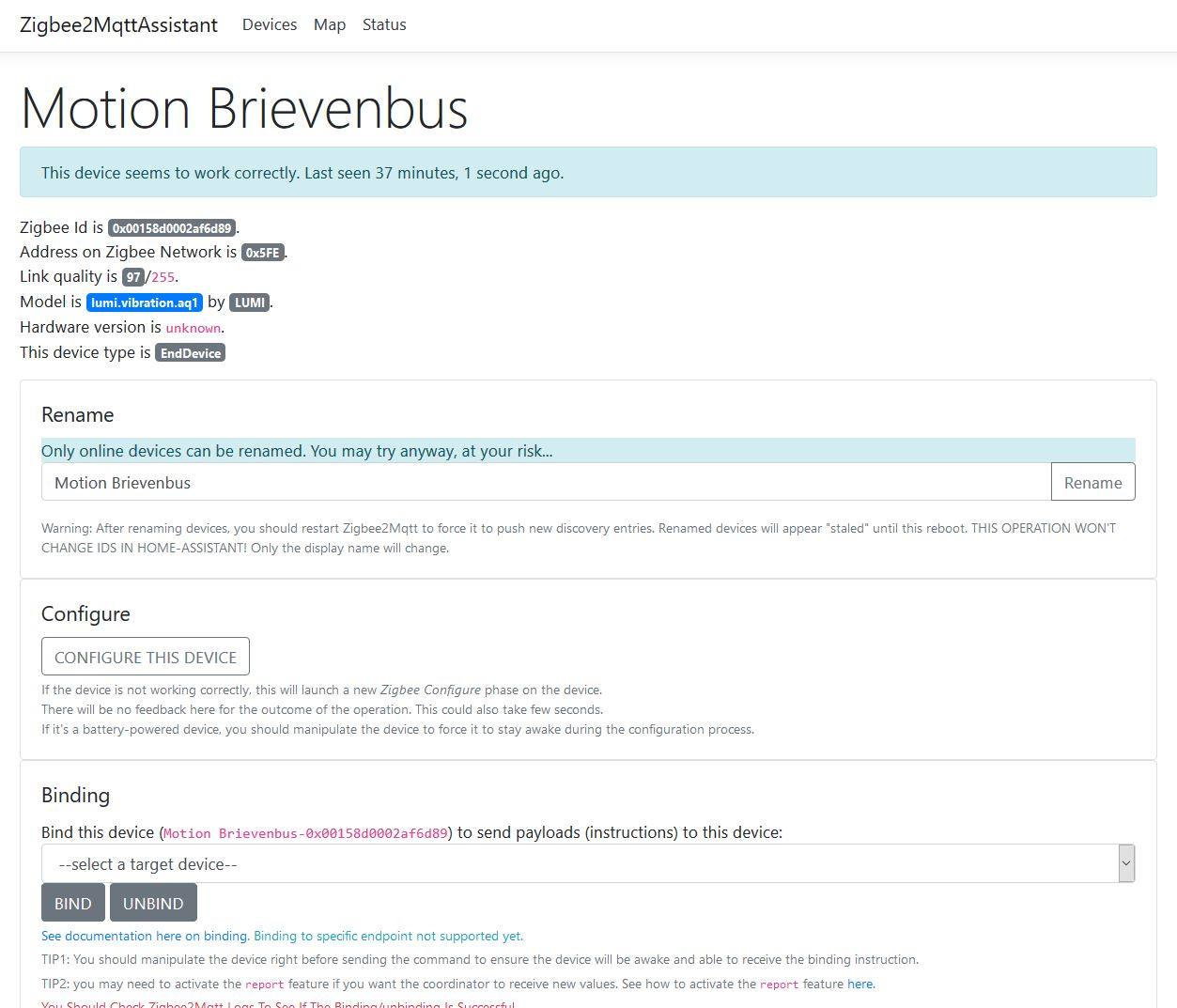Click the Zigbee2MqttAssistant brand link
This screenshot has width=1177, height=1008.
pyautogui.click(x=118, y=24)
